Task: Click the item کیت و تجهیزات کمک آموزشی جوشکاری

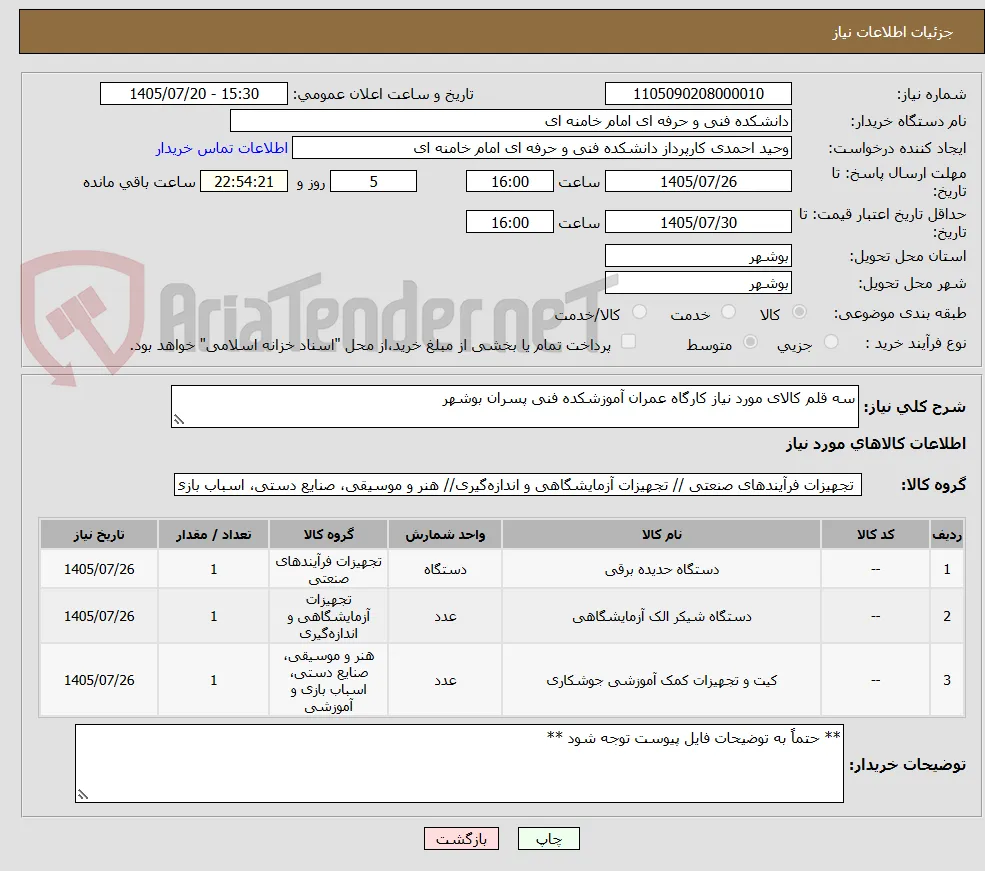Action: coord(661,680)
